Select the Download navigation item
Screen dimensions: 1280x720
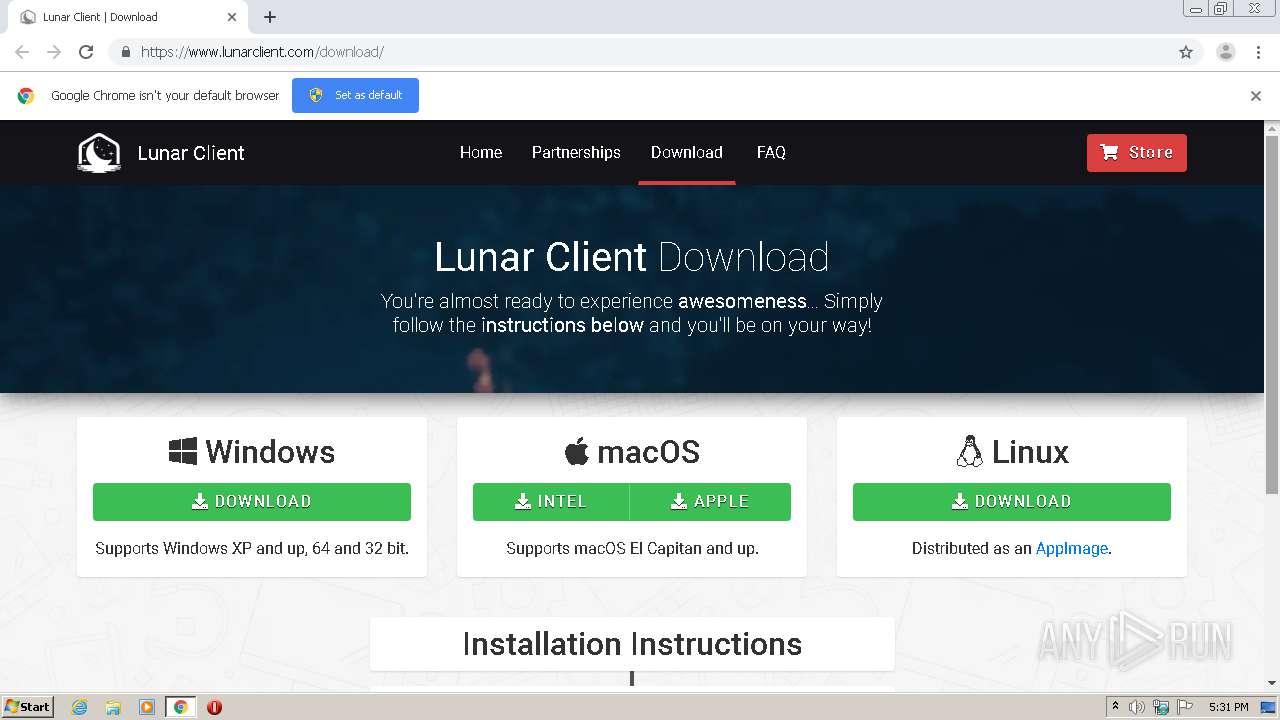coord(687,152)
